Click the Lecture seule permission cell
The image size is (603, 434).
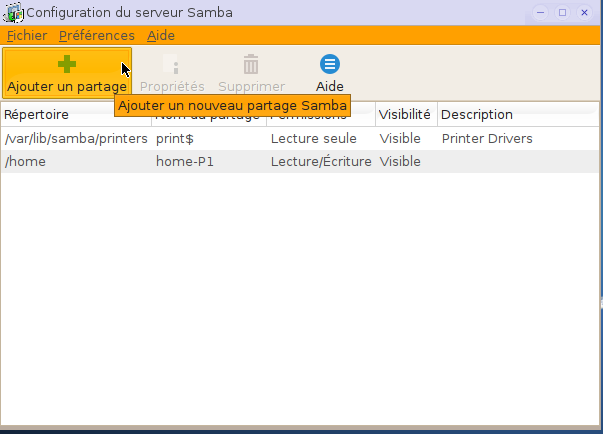[313, 138]
